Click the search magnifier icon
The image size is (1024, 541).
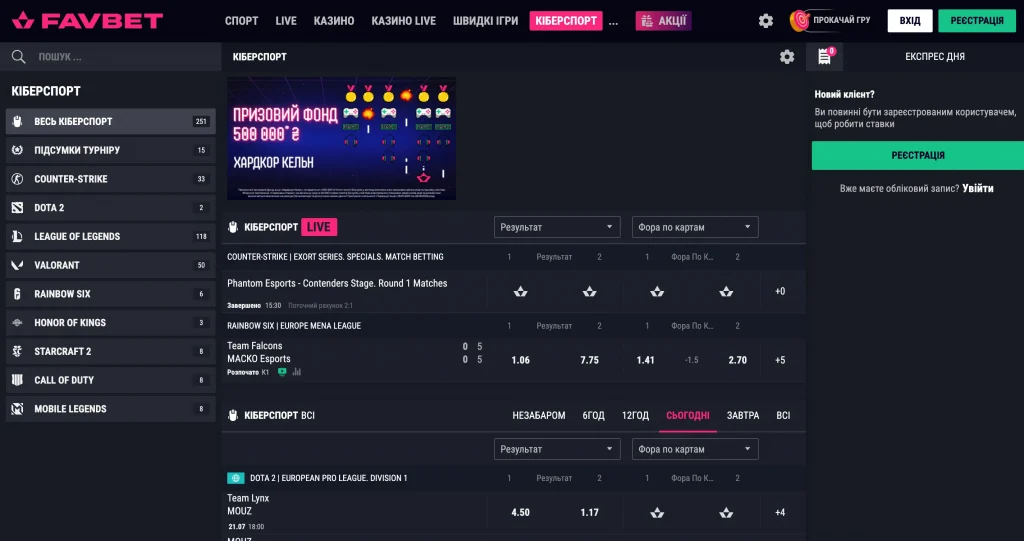point(18,57)
